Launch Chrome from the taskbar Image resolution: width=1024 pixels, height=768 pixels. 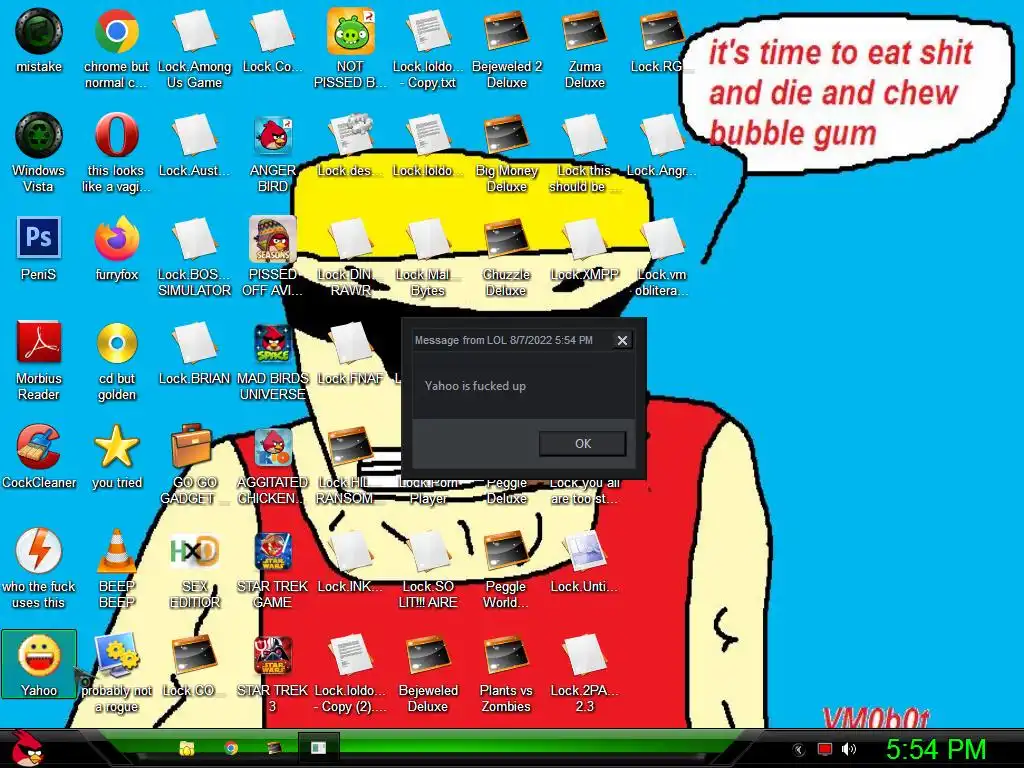231,748
